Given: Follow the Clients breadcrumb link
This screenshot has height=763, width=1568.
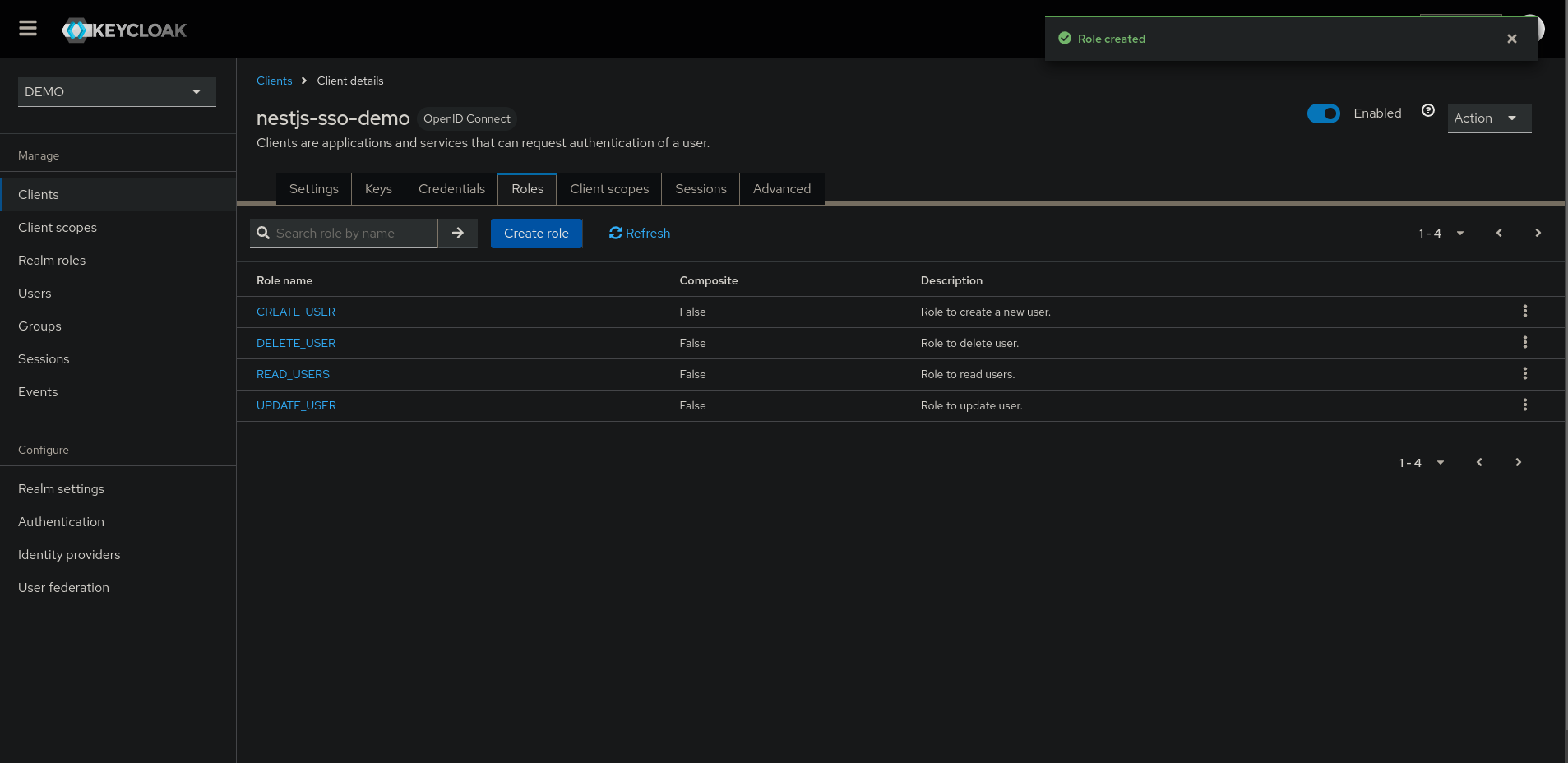Looking at the screenshot, I should 274,81.
